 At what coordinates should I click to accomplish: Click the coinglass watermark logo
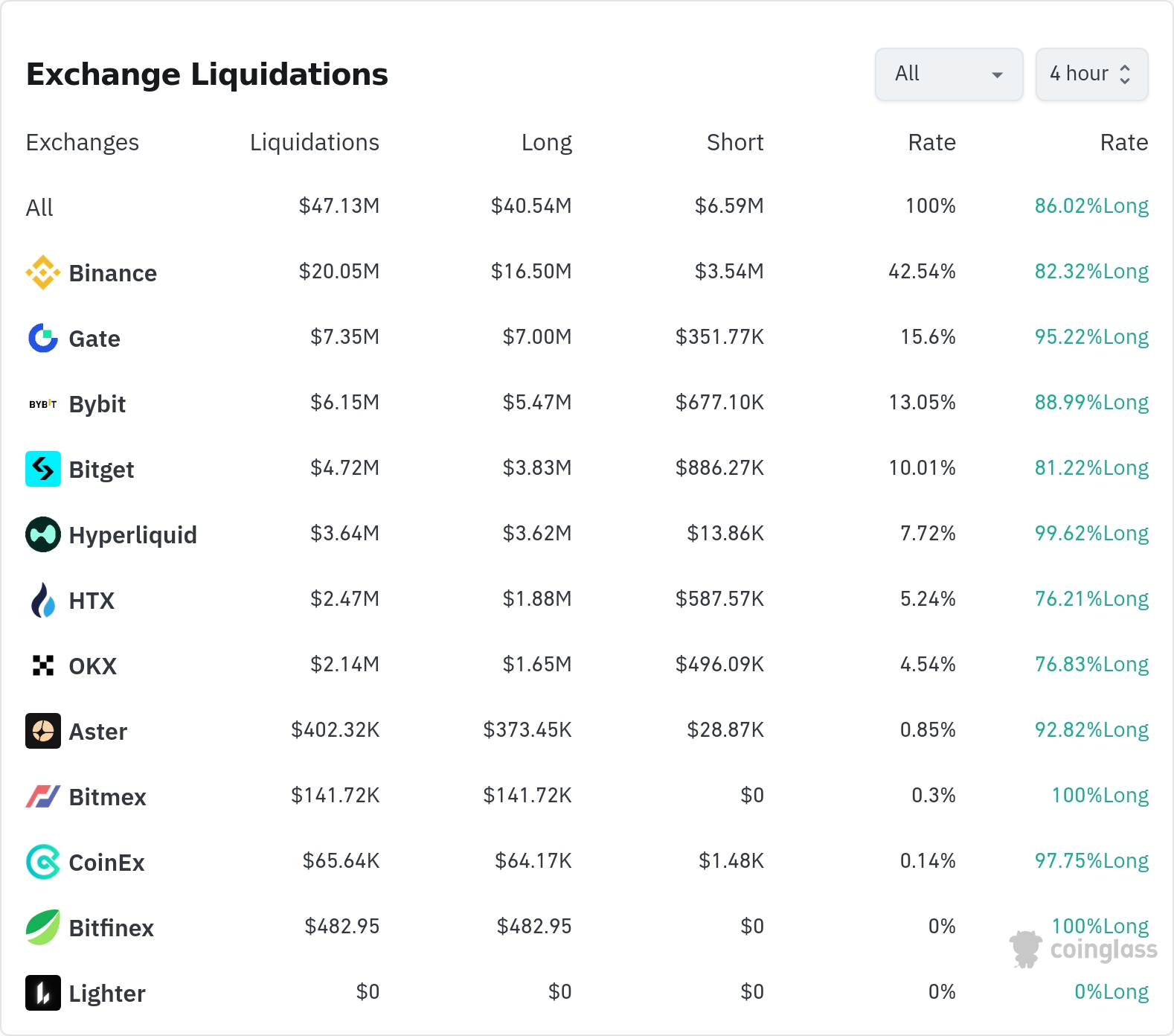click(x=1084, y=950)
